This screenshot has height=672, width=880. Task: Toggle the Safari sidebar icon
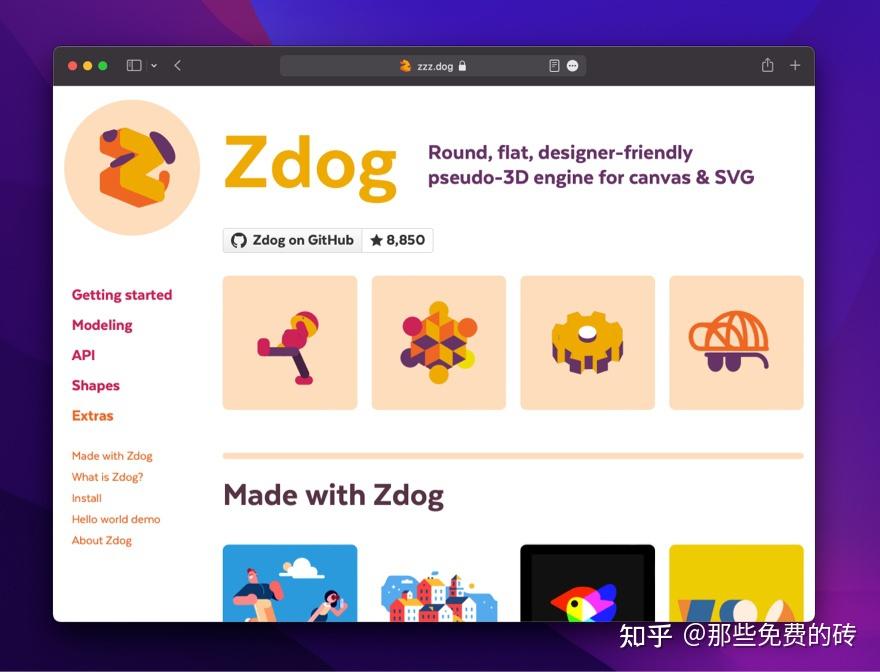(133, 64)
